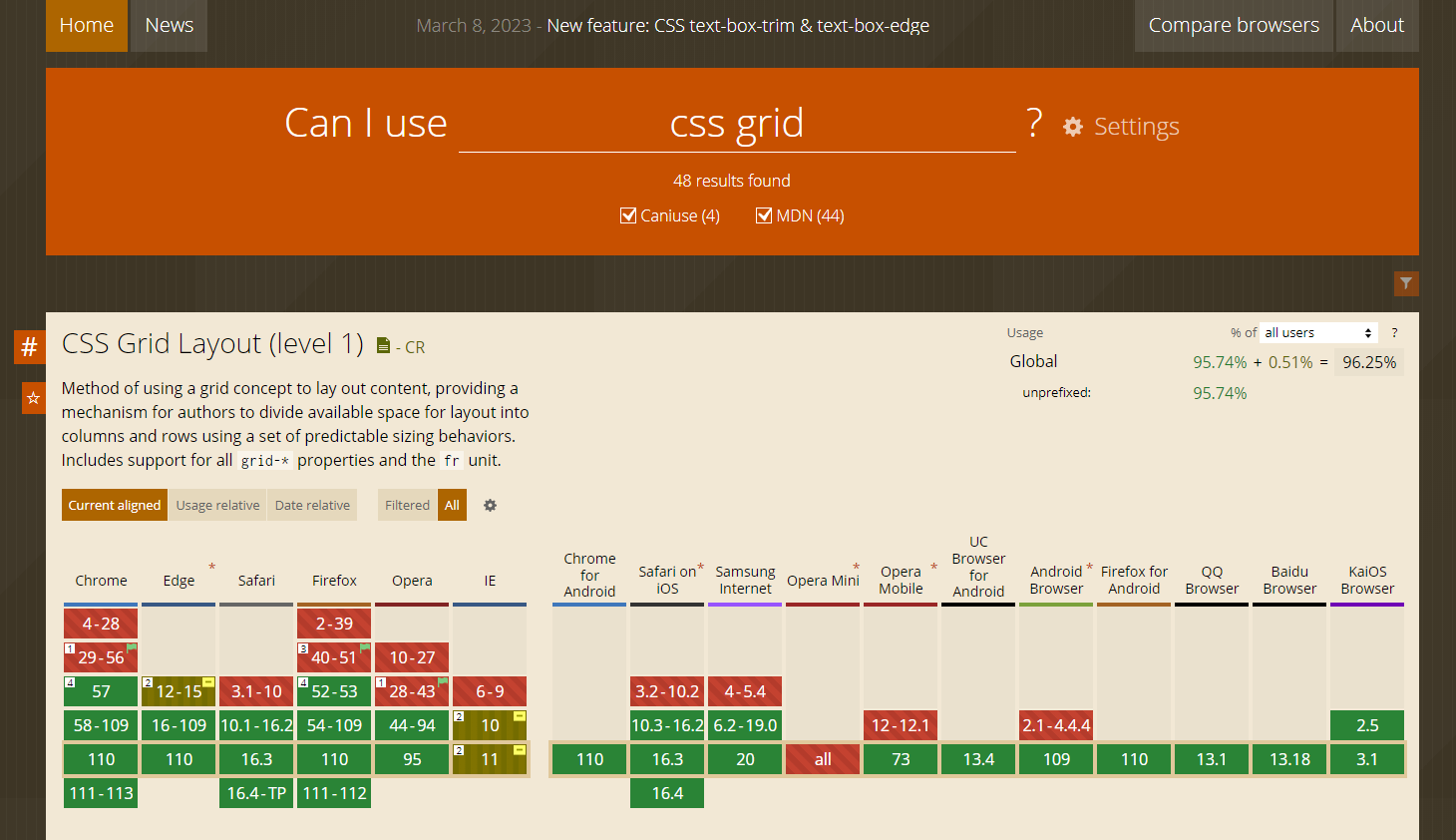The image size is (1456, 840).
Task: Click the Samsung Internet 6.2-19.0 cell
Action: pos(745,725)
